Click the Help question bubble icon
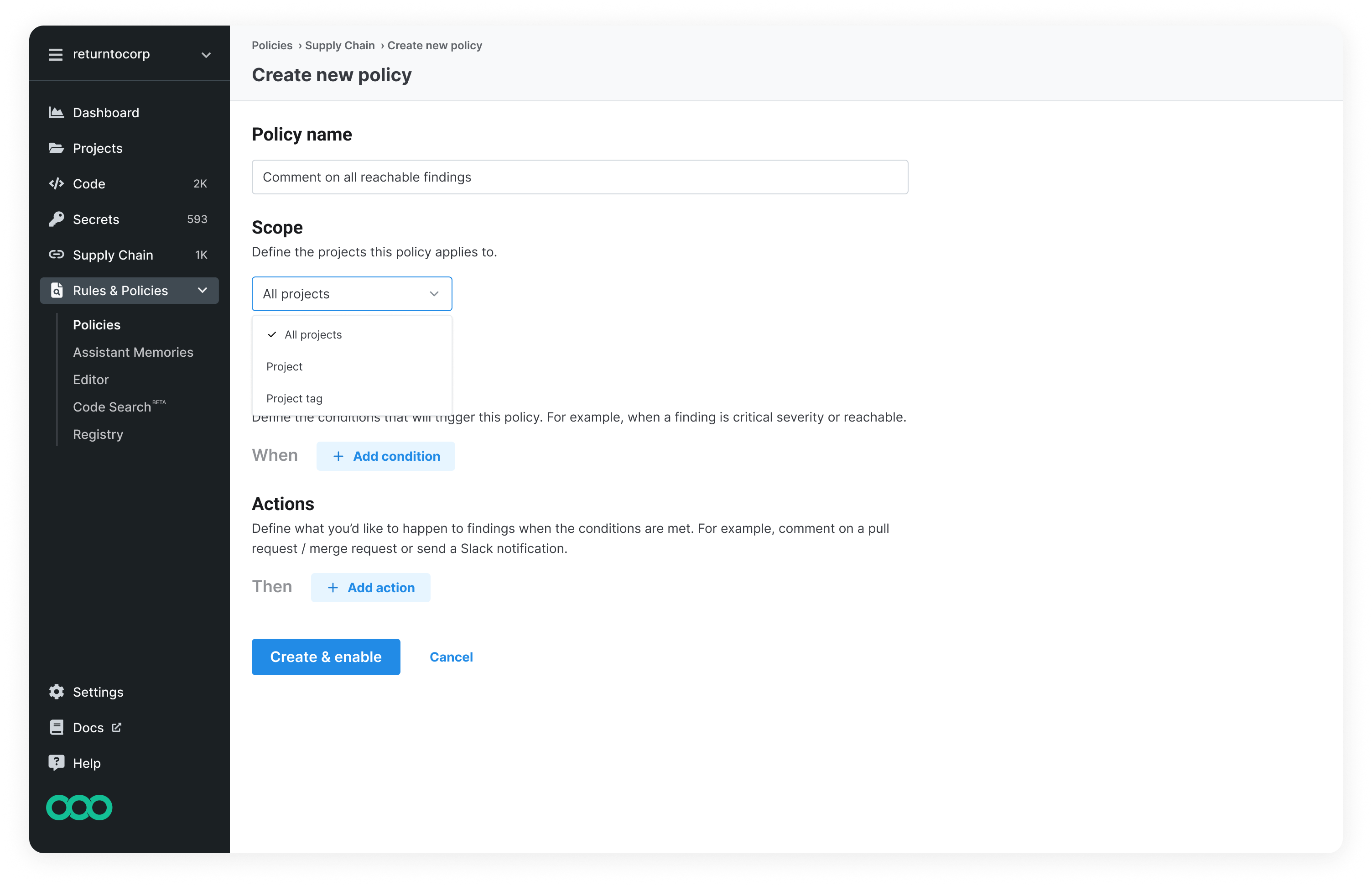The width and height of the screenshot is (1372, 886). 56,763
